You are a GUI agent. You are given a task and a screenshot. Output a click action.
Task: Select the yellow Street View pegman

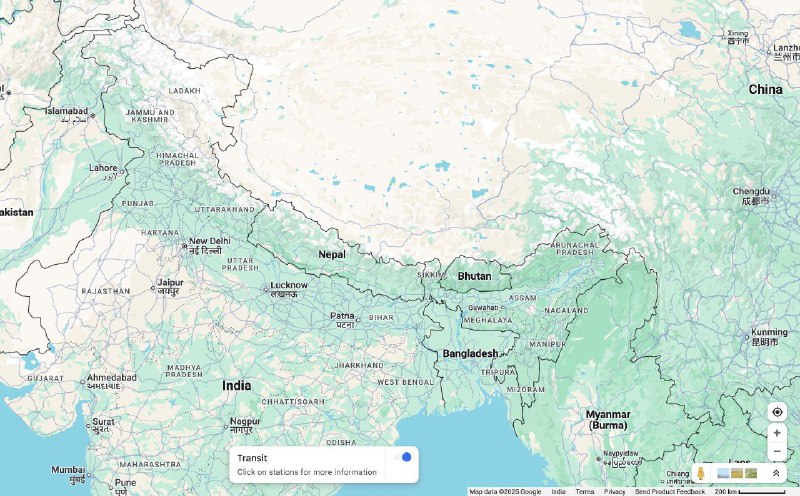coord(701,473)
